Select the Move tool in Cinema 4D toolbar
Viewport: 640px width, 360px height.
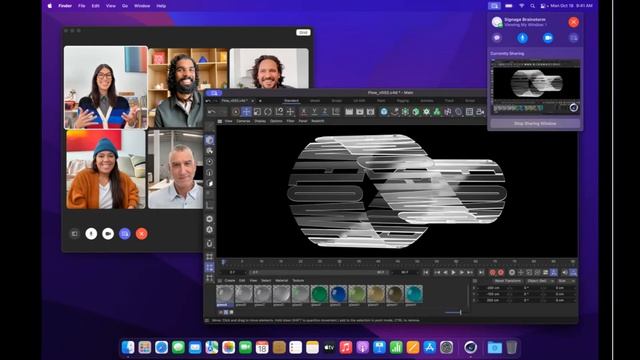(x=246, y=111)
